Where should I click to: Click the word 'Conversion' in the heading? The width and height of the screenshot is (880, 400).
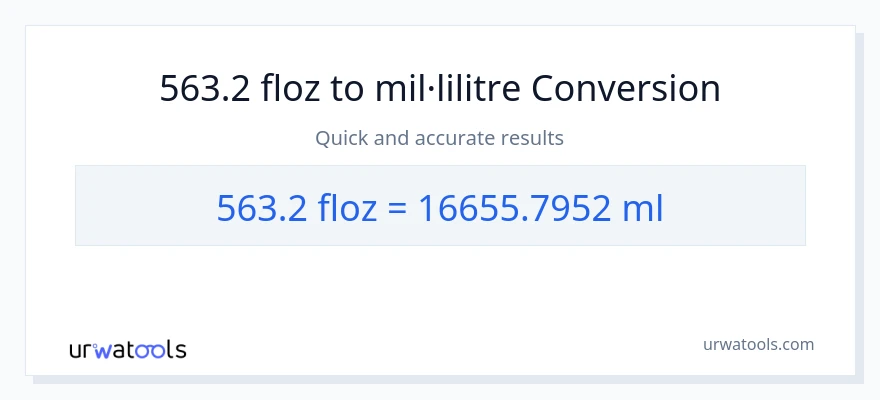pyautogui.click(x=626, y=89)
